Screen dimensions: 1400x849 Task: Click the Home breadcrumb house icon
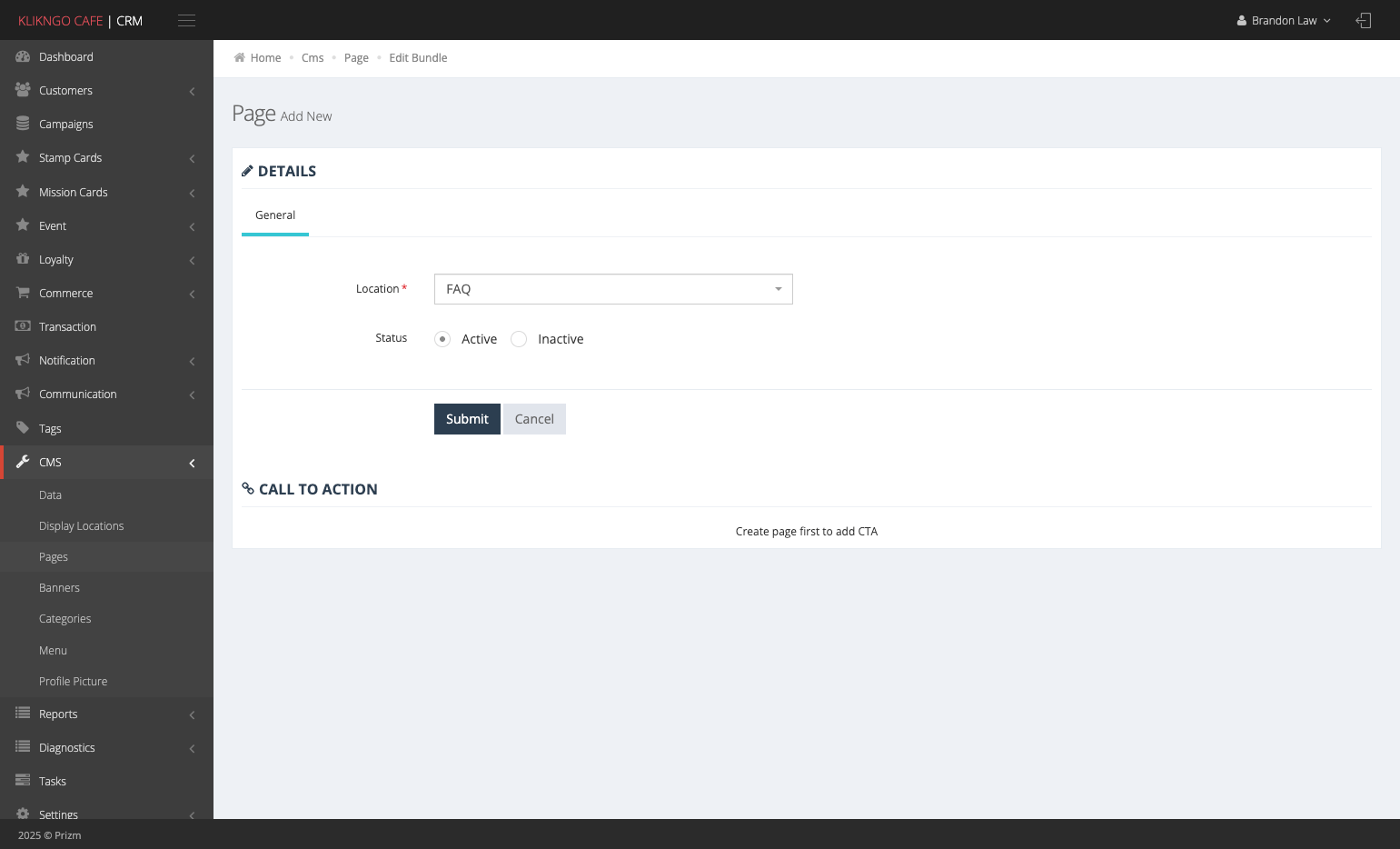pos(240,57)
